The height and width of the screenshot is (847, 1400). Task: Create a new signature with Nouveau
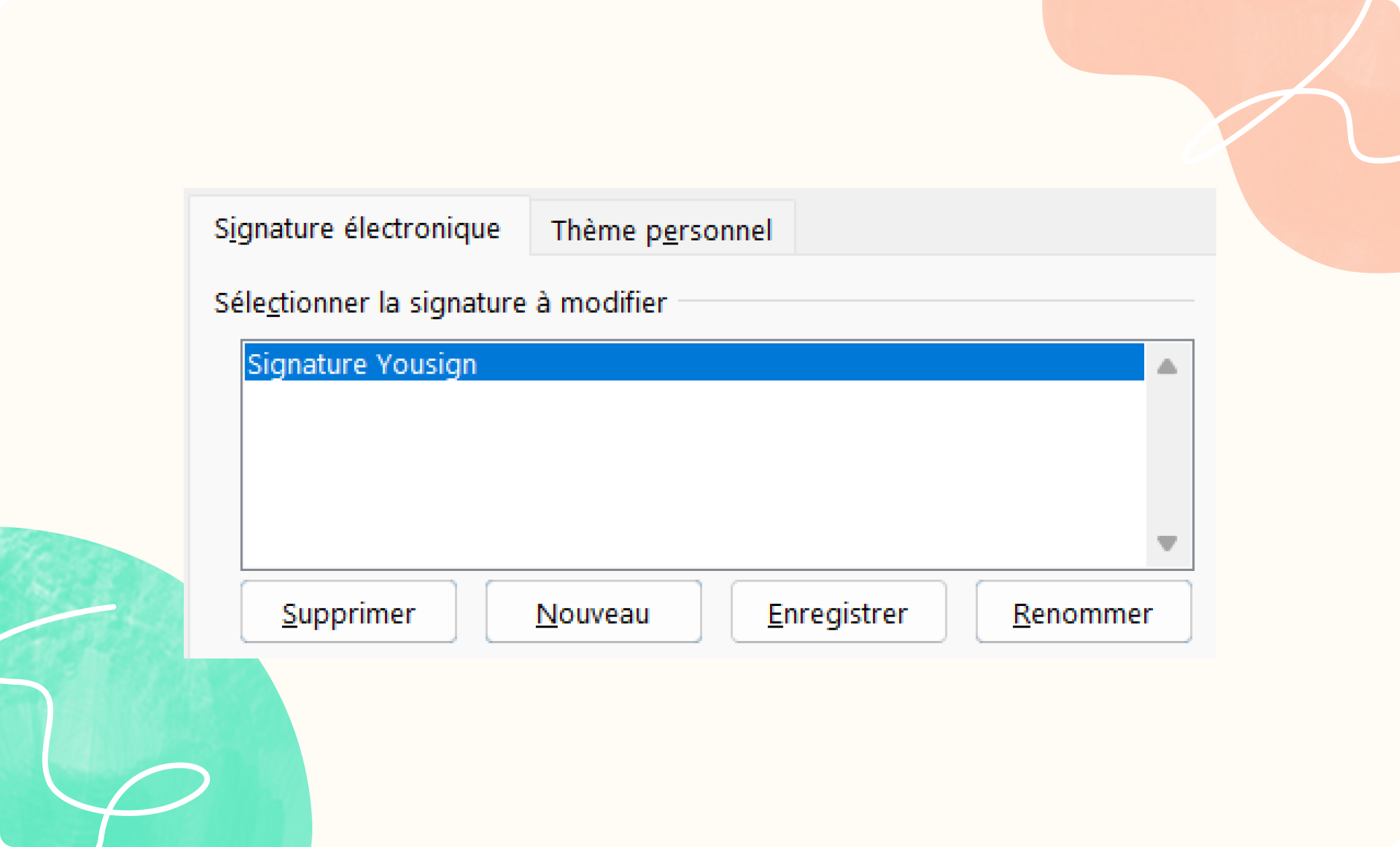click(593, 612)
